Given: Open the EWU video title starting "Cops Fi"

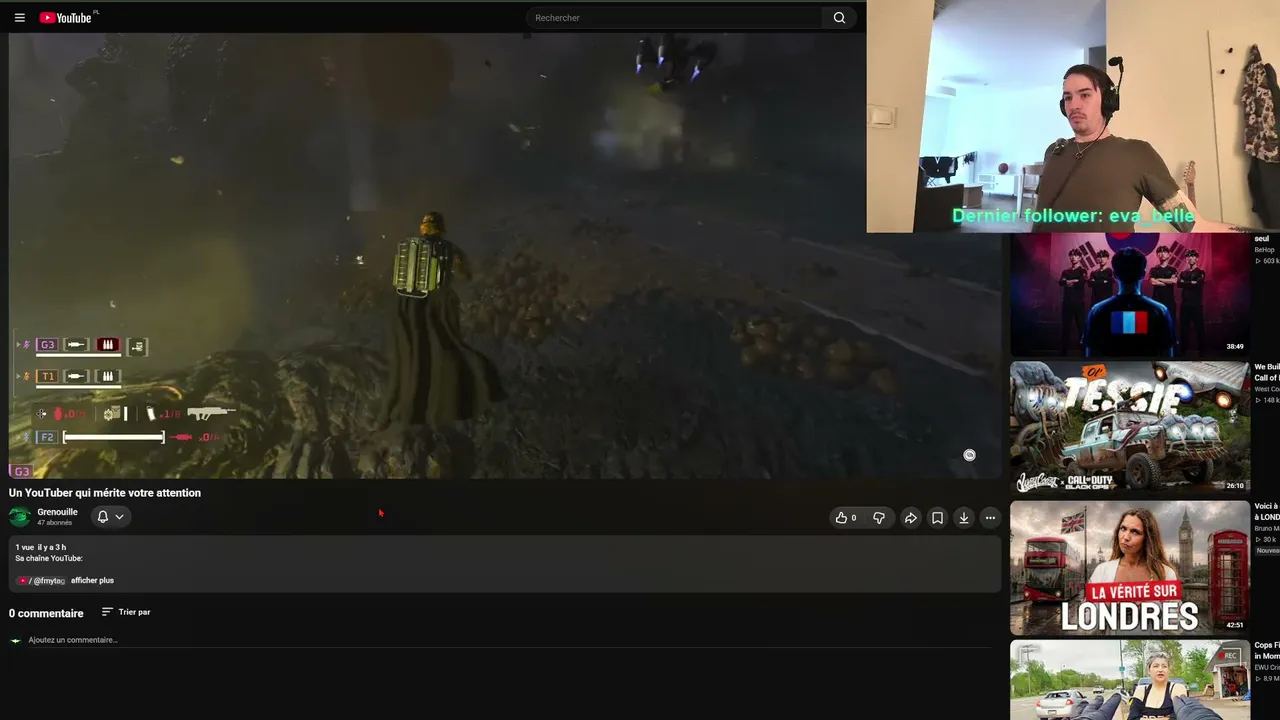Looking at the screenshot, I should (x=1267, y=651).
